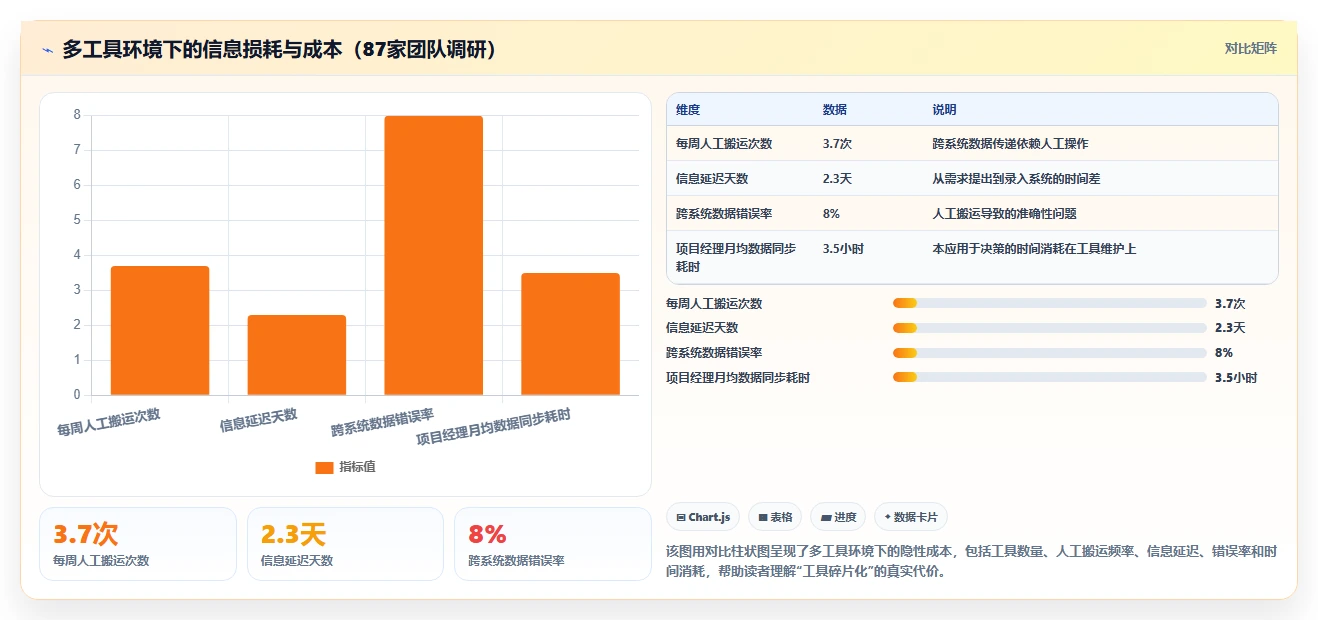Click the 8% value beside the progress bar
This screenshot has height=620, width=1318.
coord(1224,353)
